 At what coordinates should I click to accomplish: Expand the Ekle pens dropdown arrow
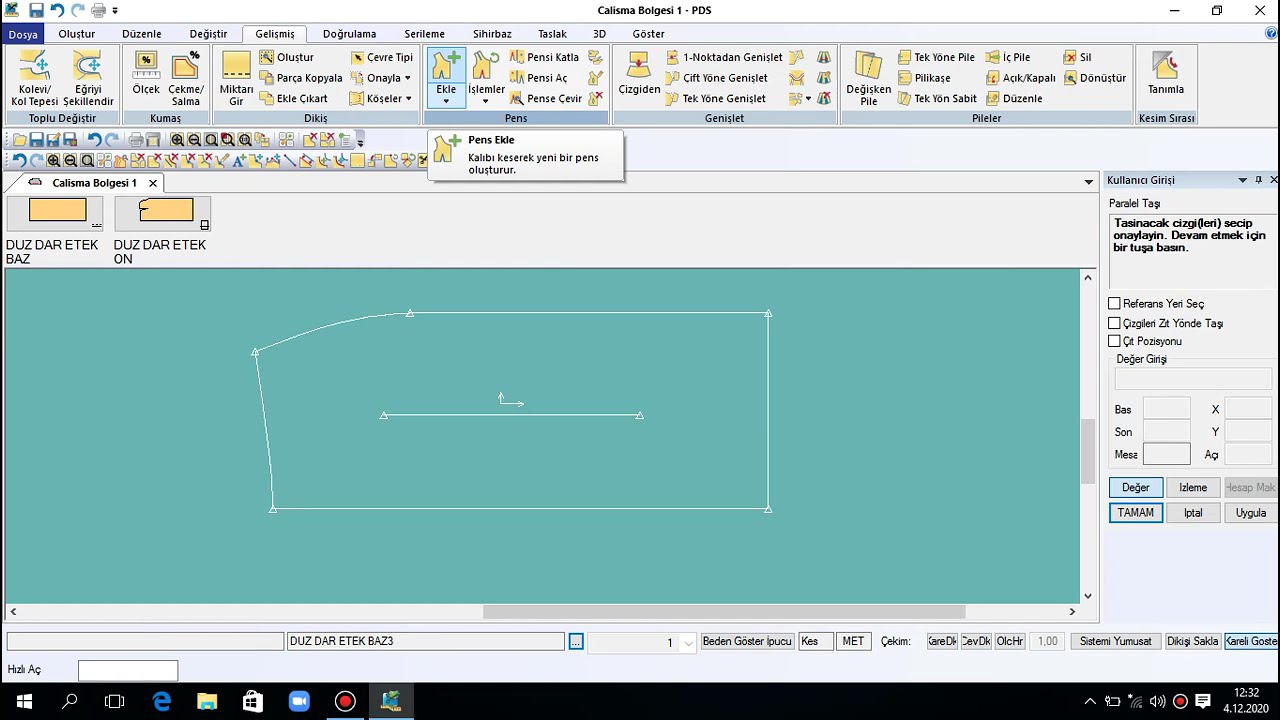pyautogui.click(x=446, y=101)
